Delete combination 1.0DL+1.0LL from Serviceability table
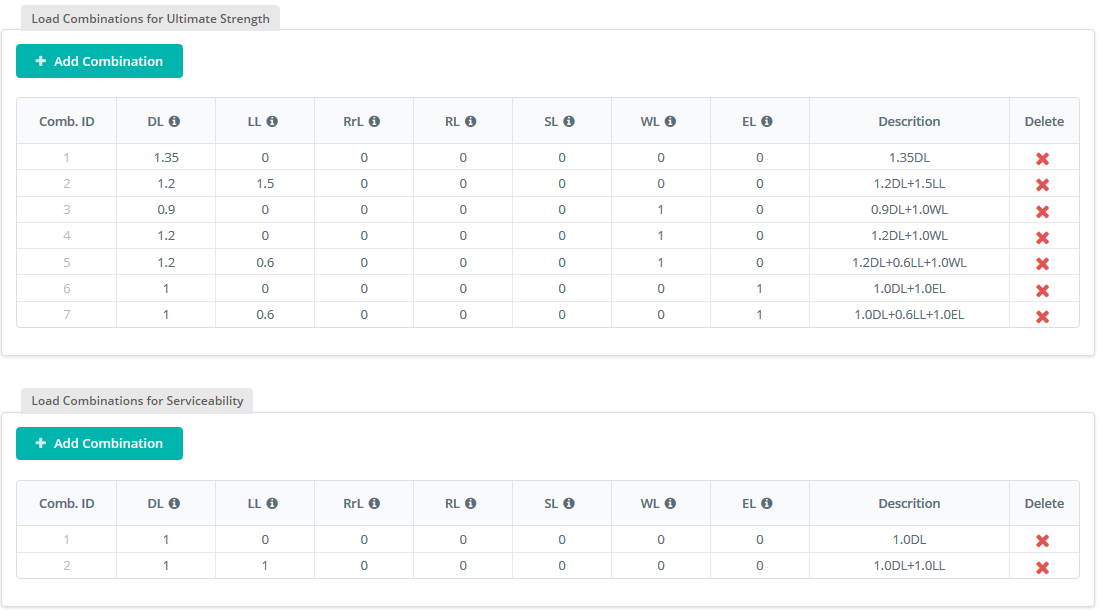 pyautogui.click(x=1043, y=566)
